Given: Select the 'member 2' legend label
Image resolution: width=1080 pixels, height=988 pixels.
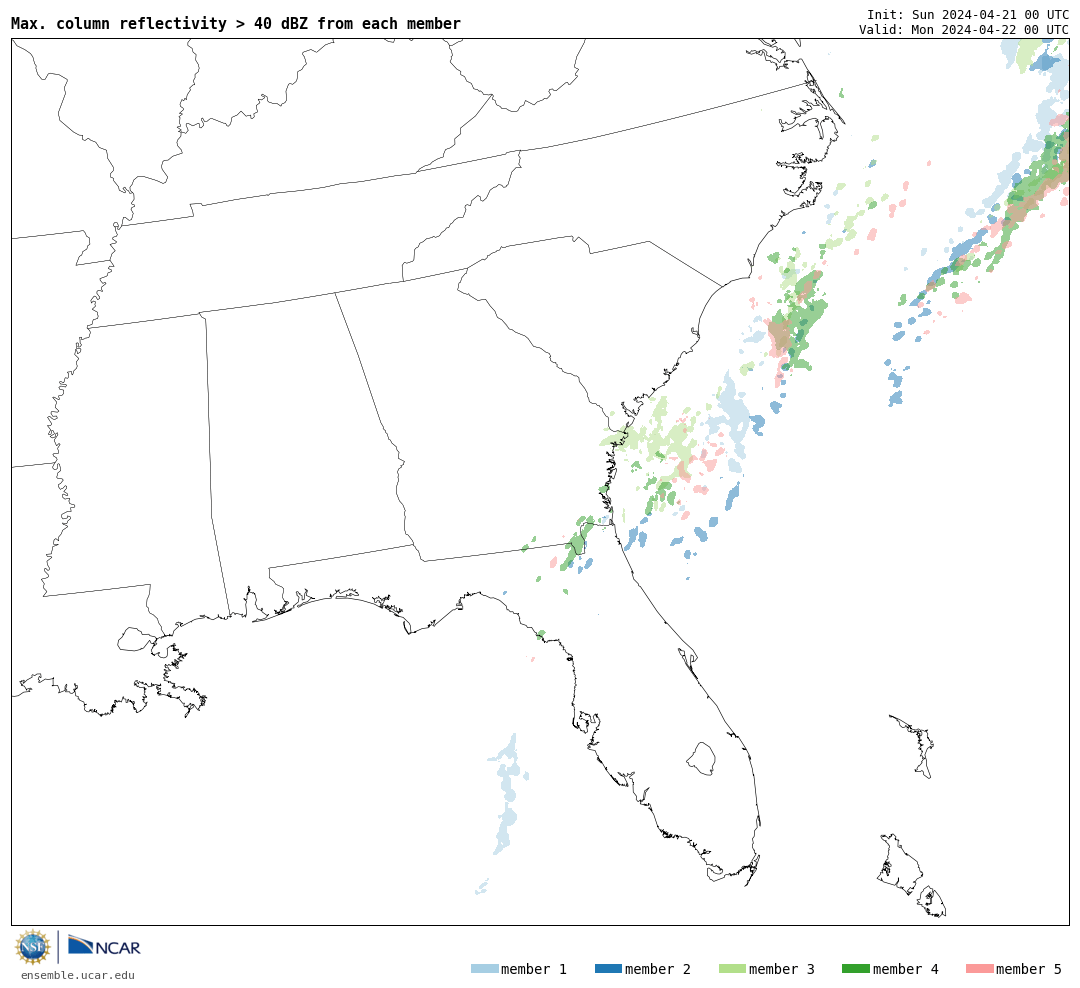Looking at the screenshot, I should (x=658, y=969).
